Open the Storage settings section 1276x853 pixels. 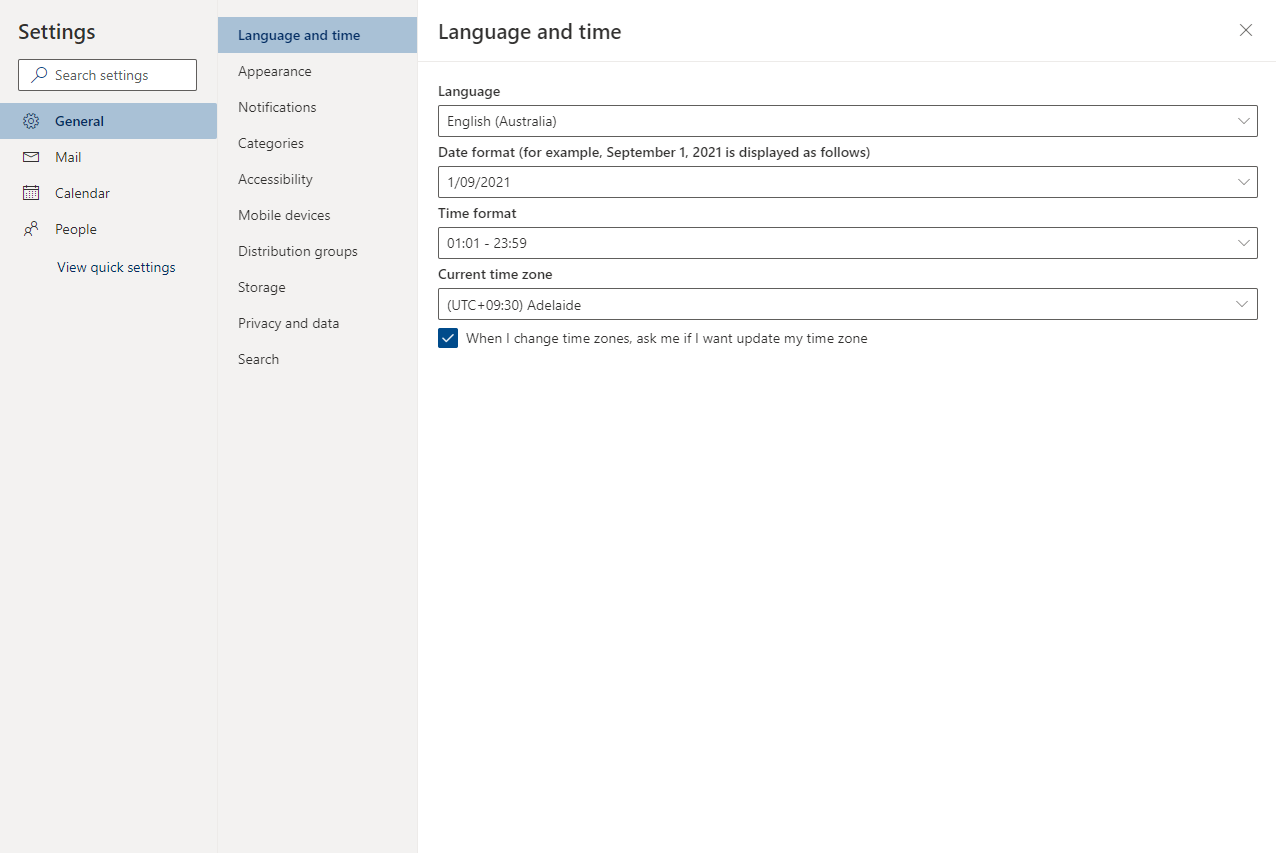click(x=317, y=287)
